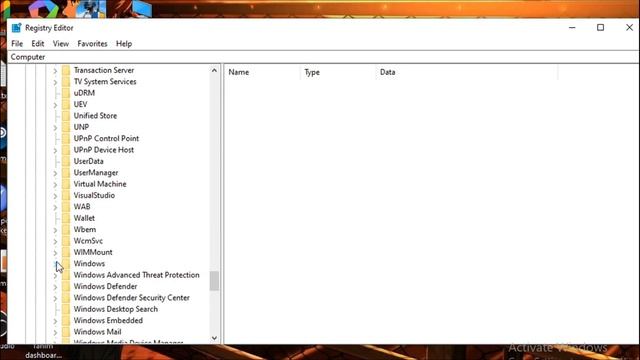Click the UPnP Device Host folder icon

pyautogui.click(x=66, y=150)
